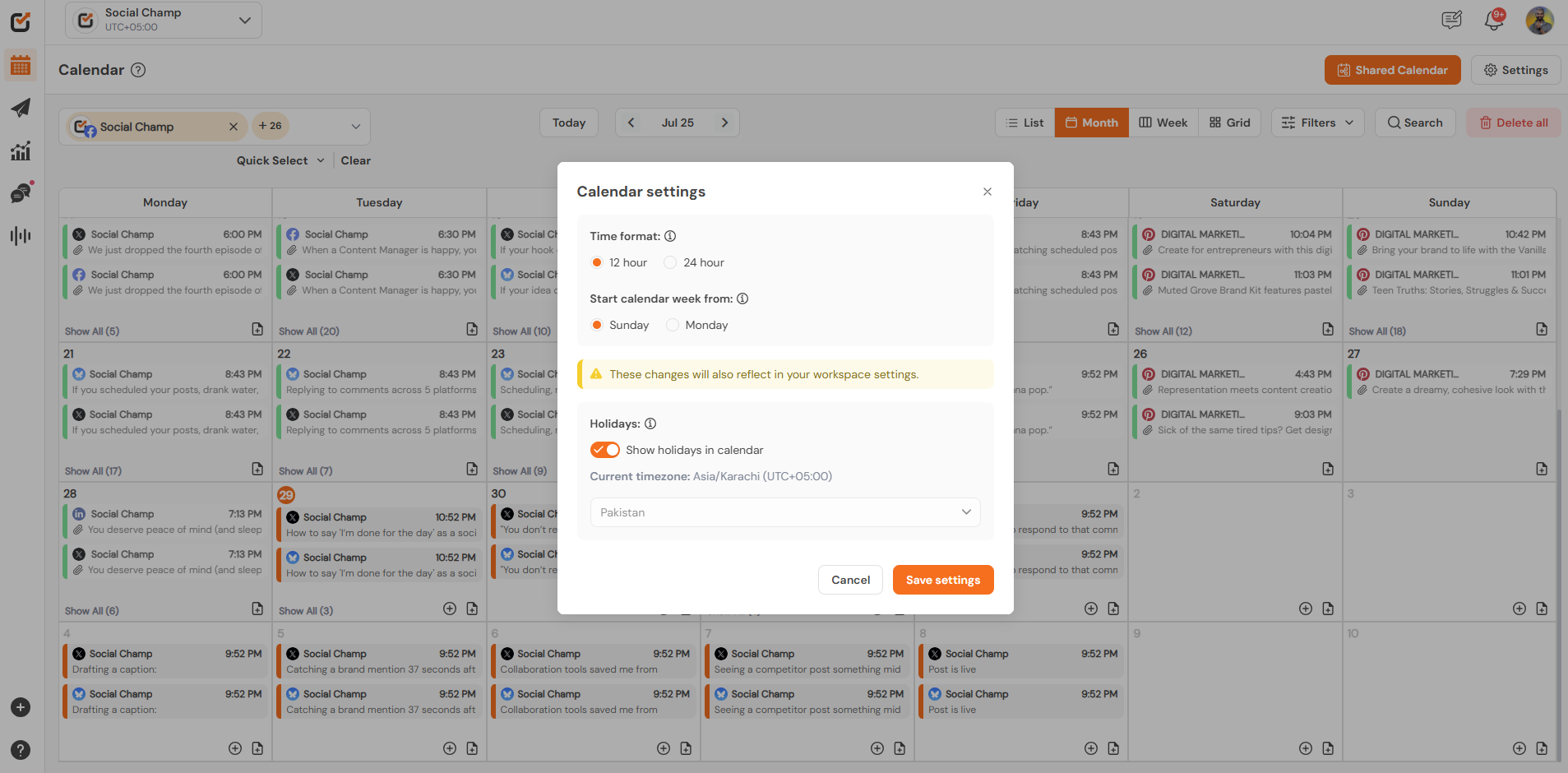This screenshot has height=773, width=1568.
Task: Switch to Grid view
Action: tap(1229, 123)
